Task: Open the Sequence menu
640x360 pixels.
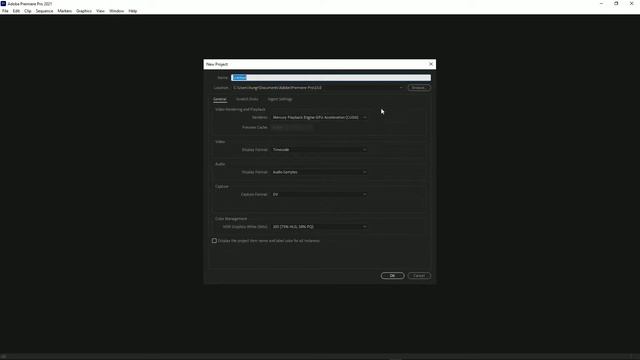Action: [44, 11]
